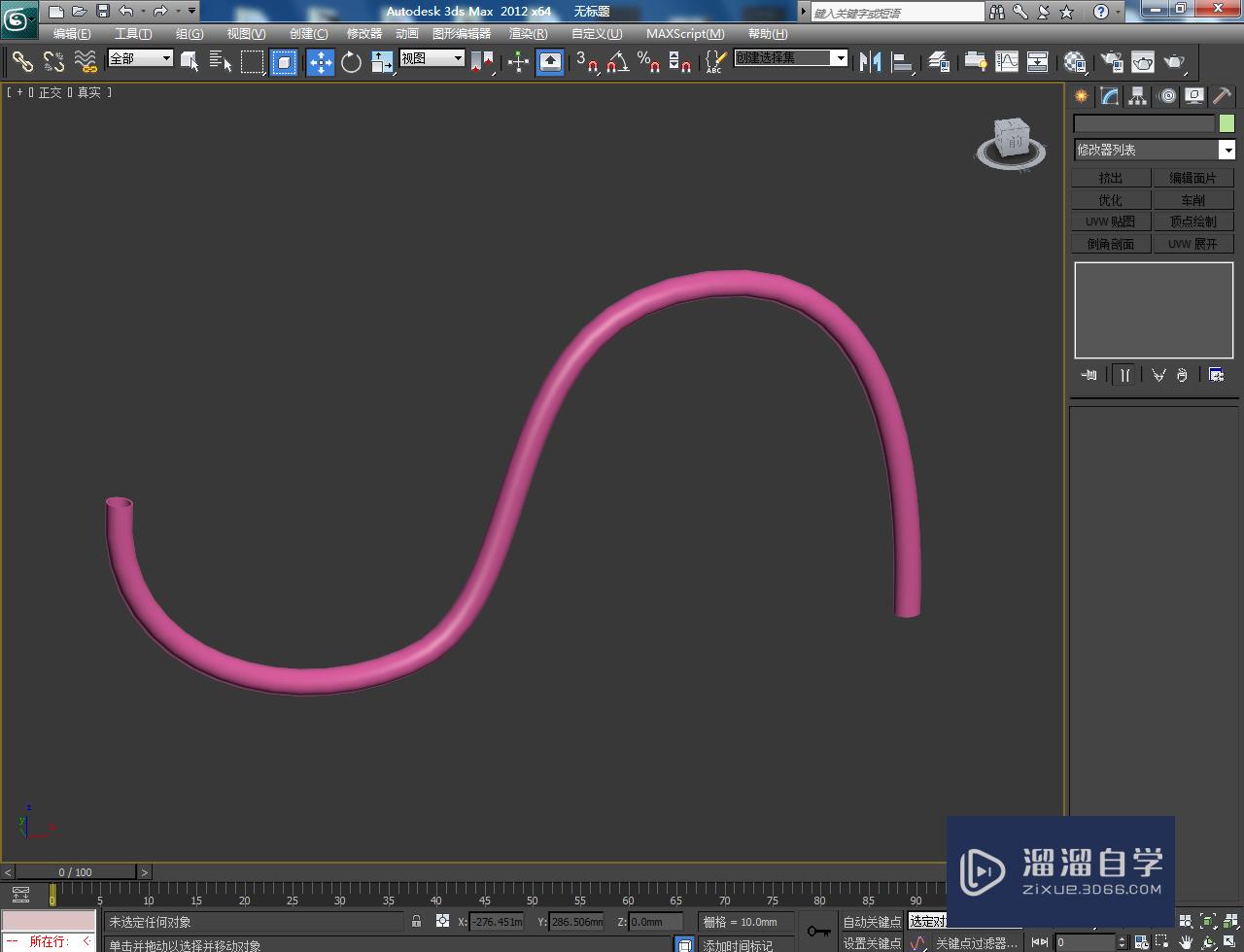Expand the undo history arrow
The image size is (1244, 952).
144,12
